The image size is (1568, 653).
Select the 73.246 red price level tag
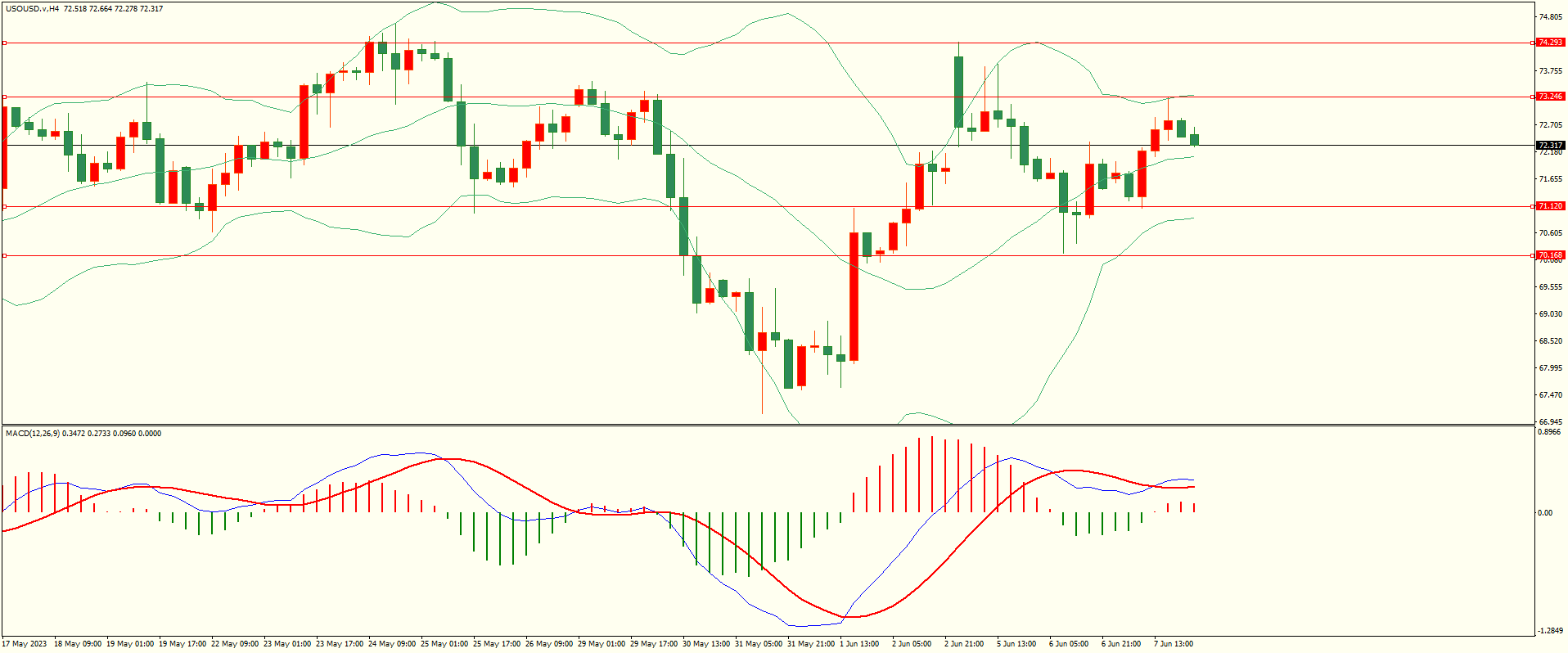click(1550, 97)
